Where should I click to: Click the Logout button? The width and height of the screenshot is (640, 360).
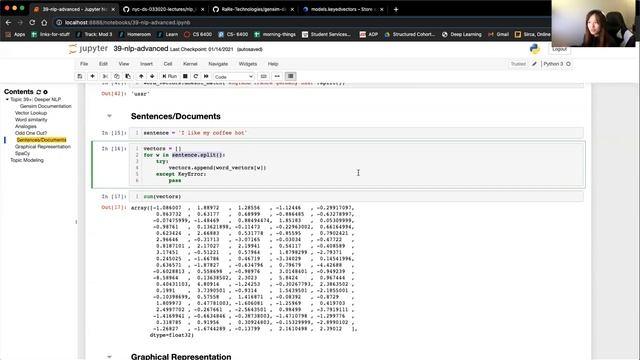[559, 49]
